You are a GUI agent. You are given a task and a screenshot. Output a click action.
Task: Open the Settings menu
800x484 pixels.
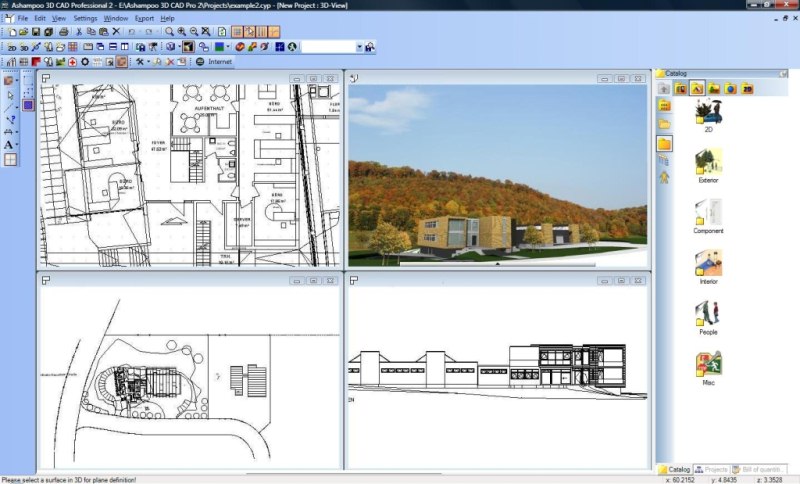(x=85, y=18)
